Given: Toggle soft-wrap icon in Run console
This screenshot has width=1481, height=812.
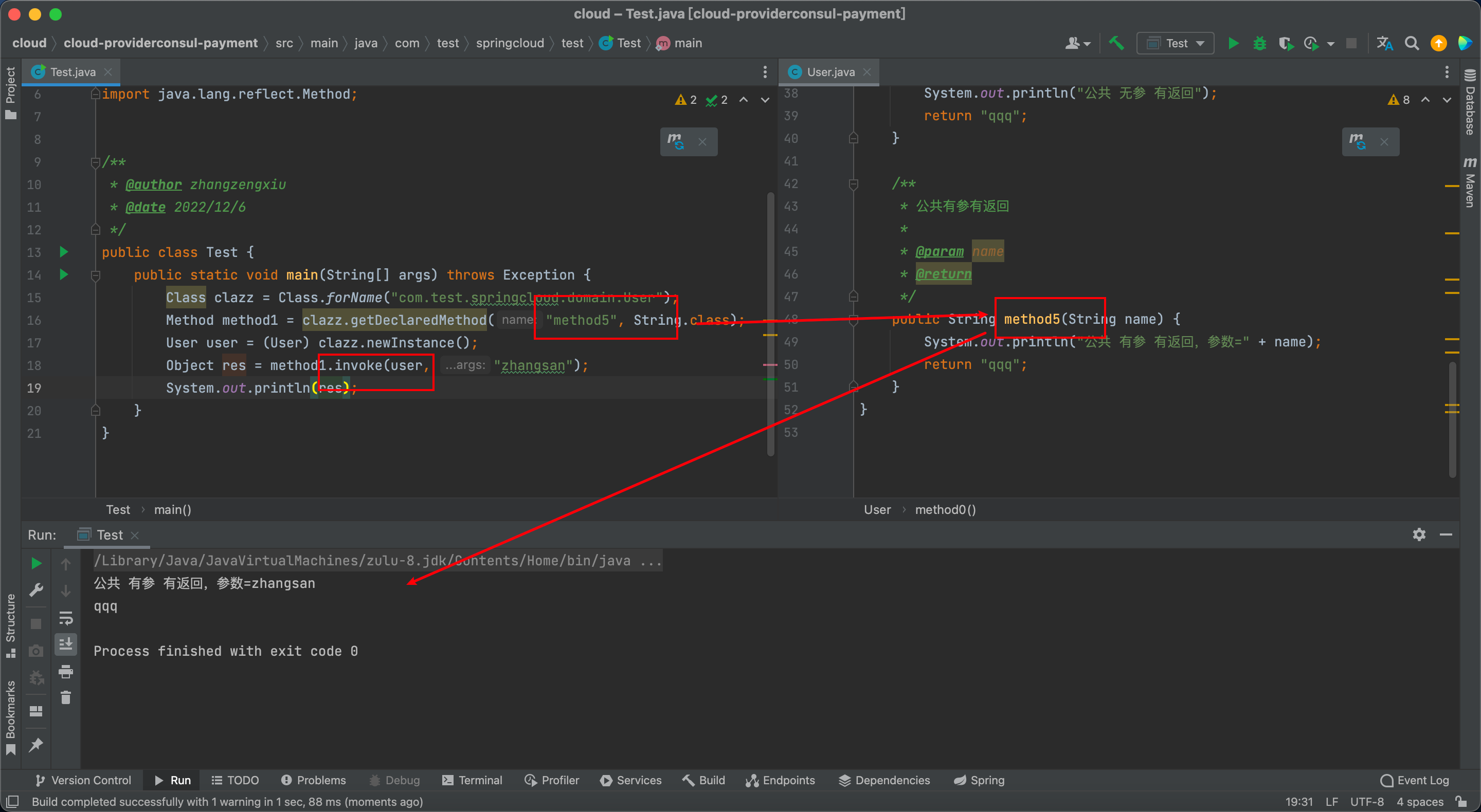Looking at the screenshot, I should [66, 618].
